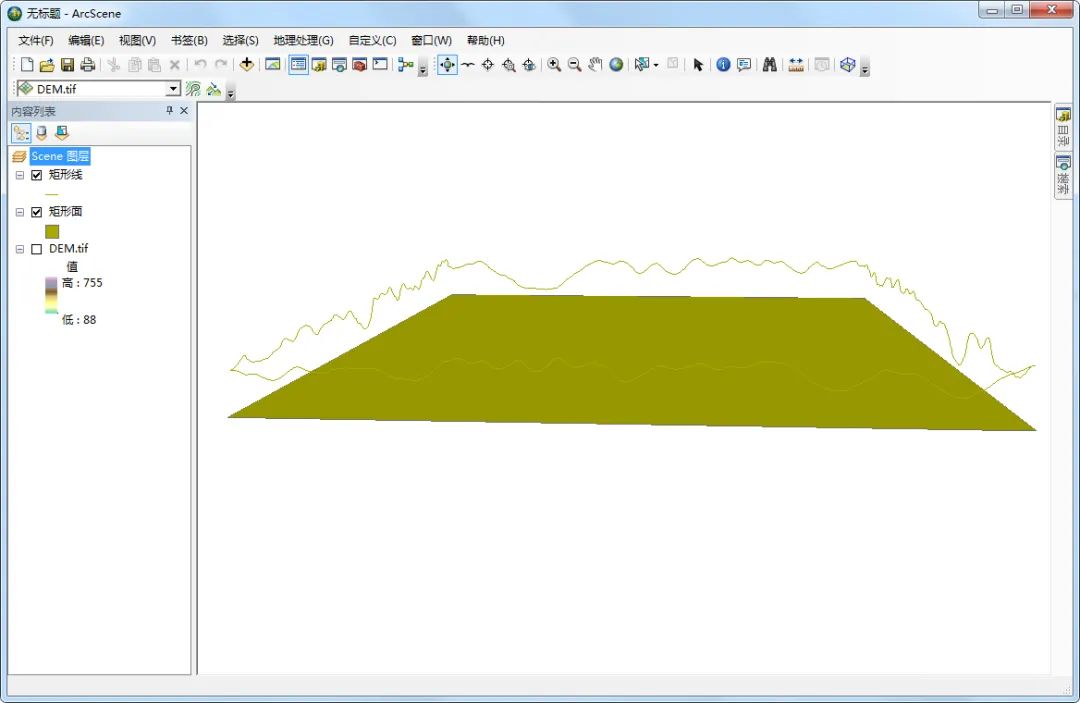Image resolution: width=1080 pixels, height=703 pixels.
Task: Choose the Select Features tool
Action: (641, 65)
